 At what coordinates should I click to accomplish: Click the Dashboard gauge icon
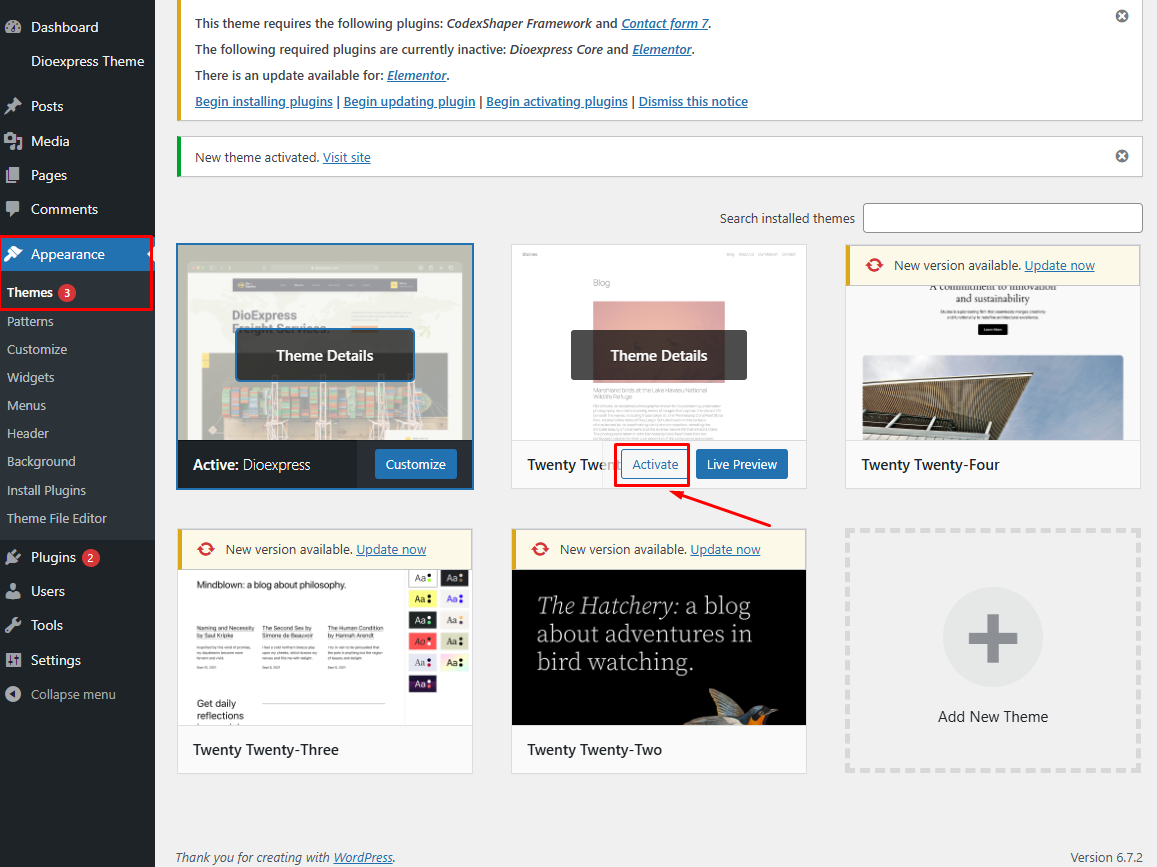13,27
